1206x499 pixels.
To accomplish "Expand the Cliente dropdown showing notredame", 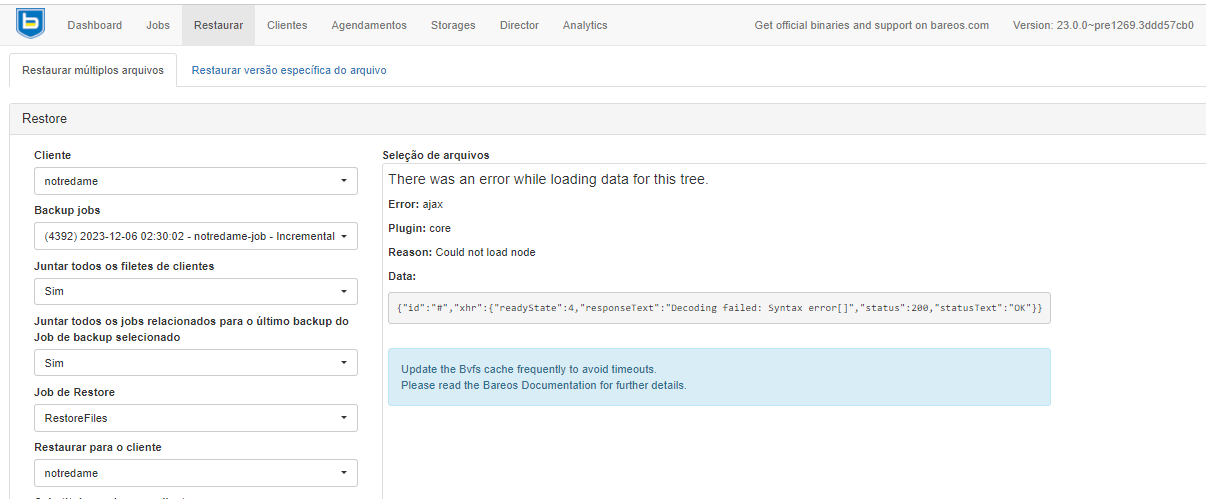I will 196,181.
